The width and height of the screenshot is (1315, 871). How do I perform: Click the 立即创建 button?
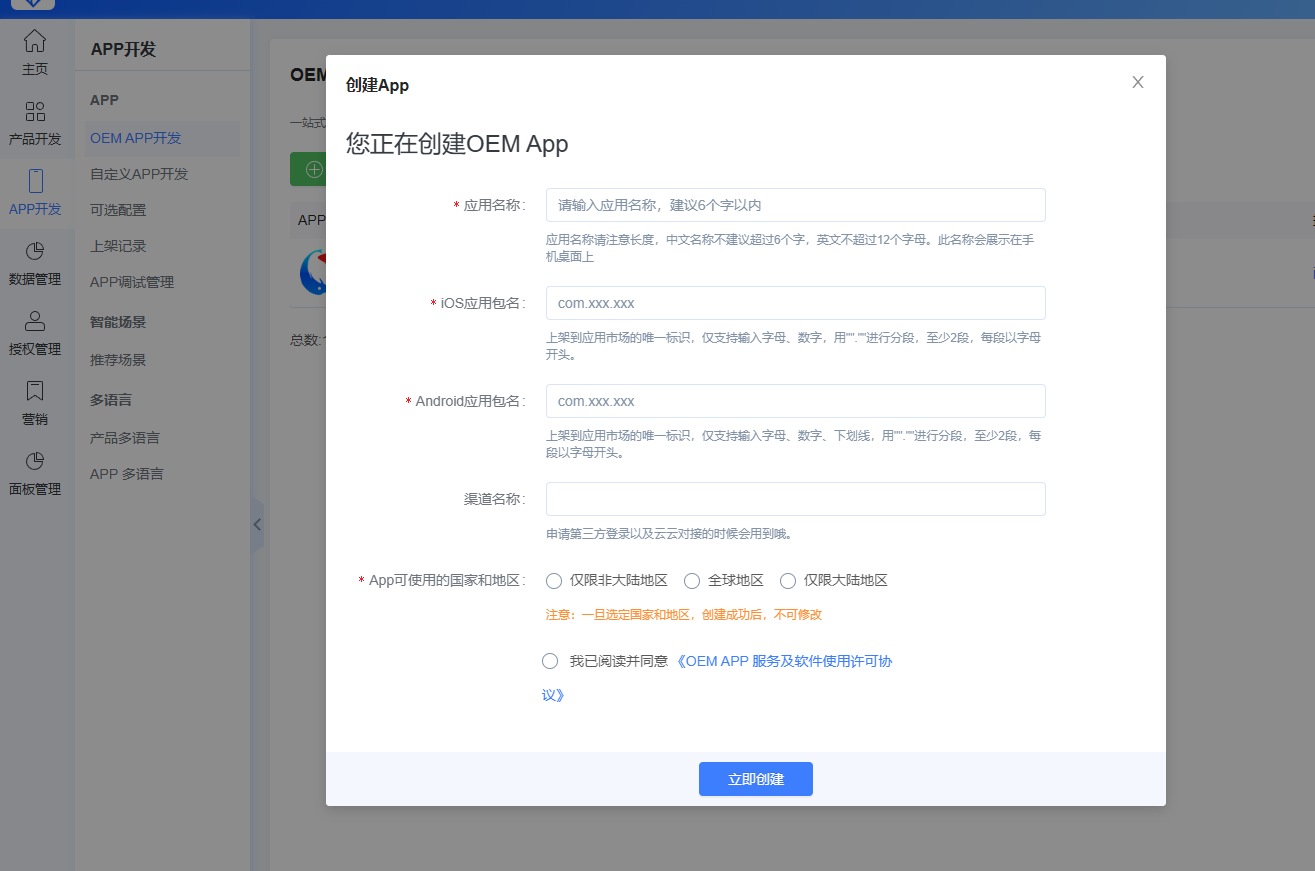pyautogui.click(x=756, y=779)
